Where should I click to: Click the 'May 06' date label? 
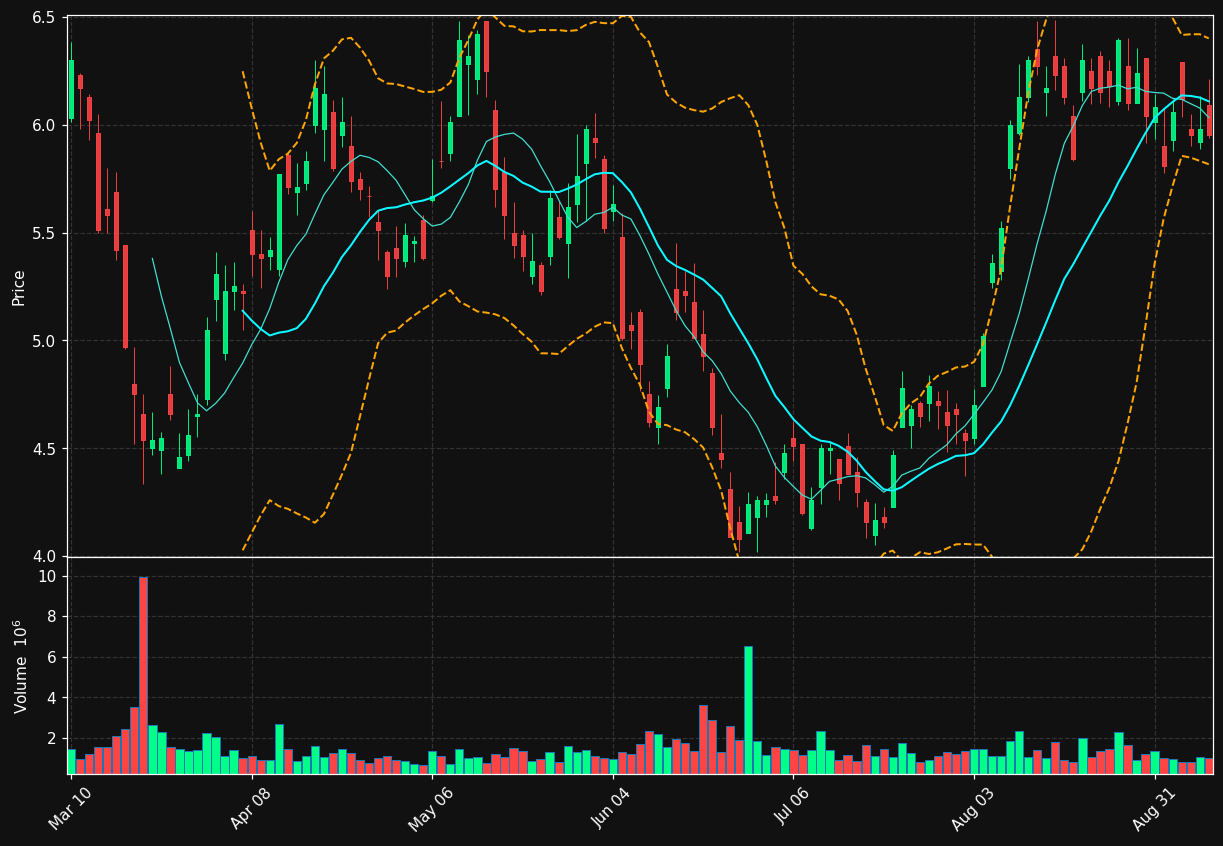click(430, 809)
